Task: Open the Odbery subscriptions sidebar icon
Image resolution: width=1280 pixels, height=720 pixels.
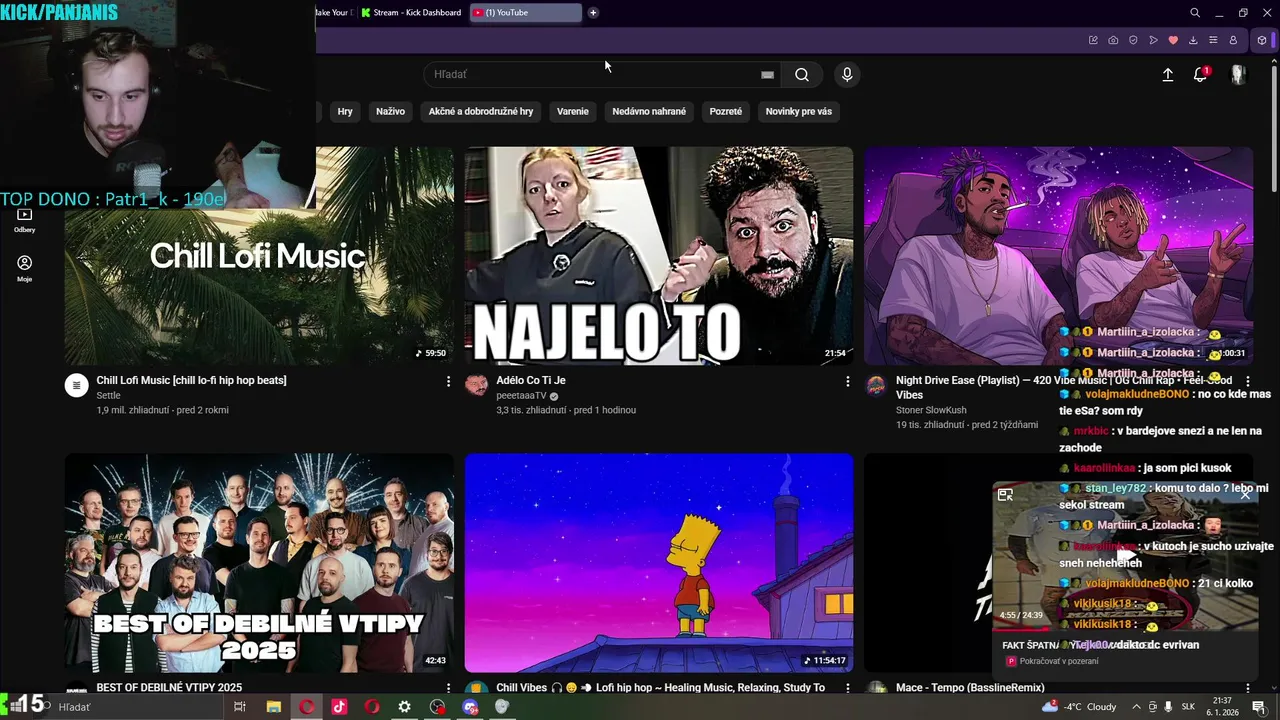Action: (x=25, y=220)
